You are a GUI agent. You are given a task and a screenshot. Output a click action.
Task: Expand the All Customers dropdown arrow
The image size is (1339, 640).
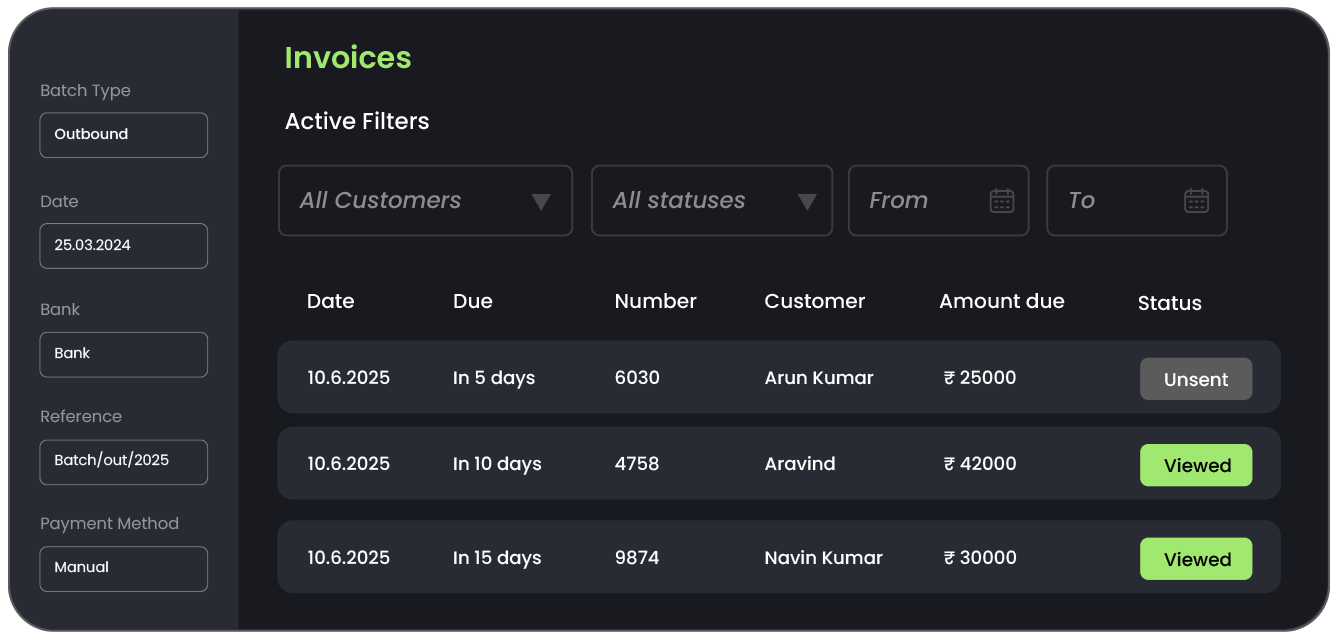pyautogui.click(x=541, y=202)
